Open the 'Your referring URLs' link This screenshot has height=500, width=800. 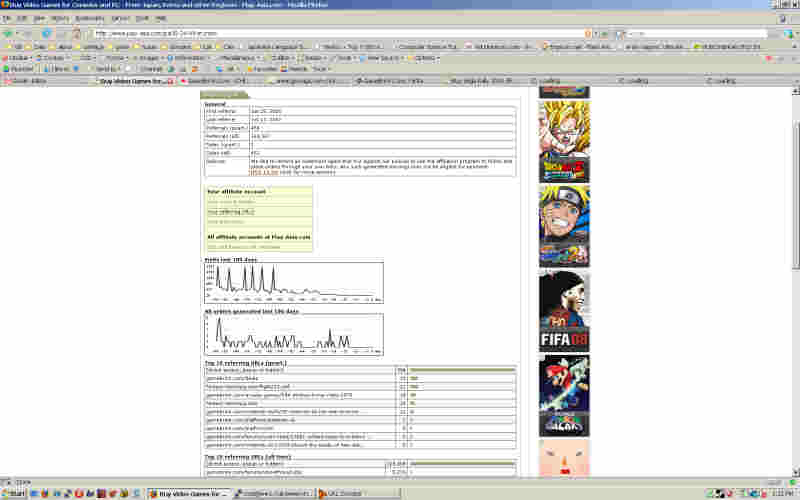(231, 212)
